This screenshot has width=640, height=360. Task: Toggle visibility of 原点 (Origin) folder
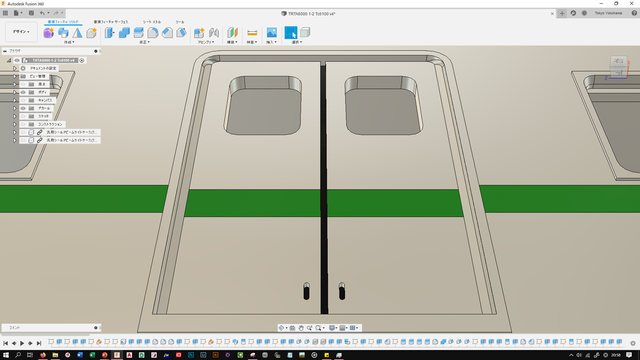[x=23, y=84]
